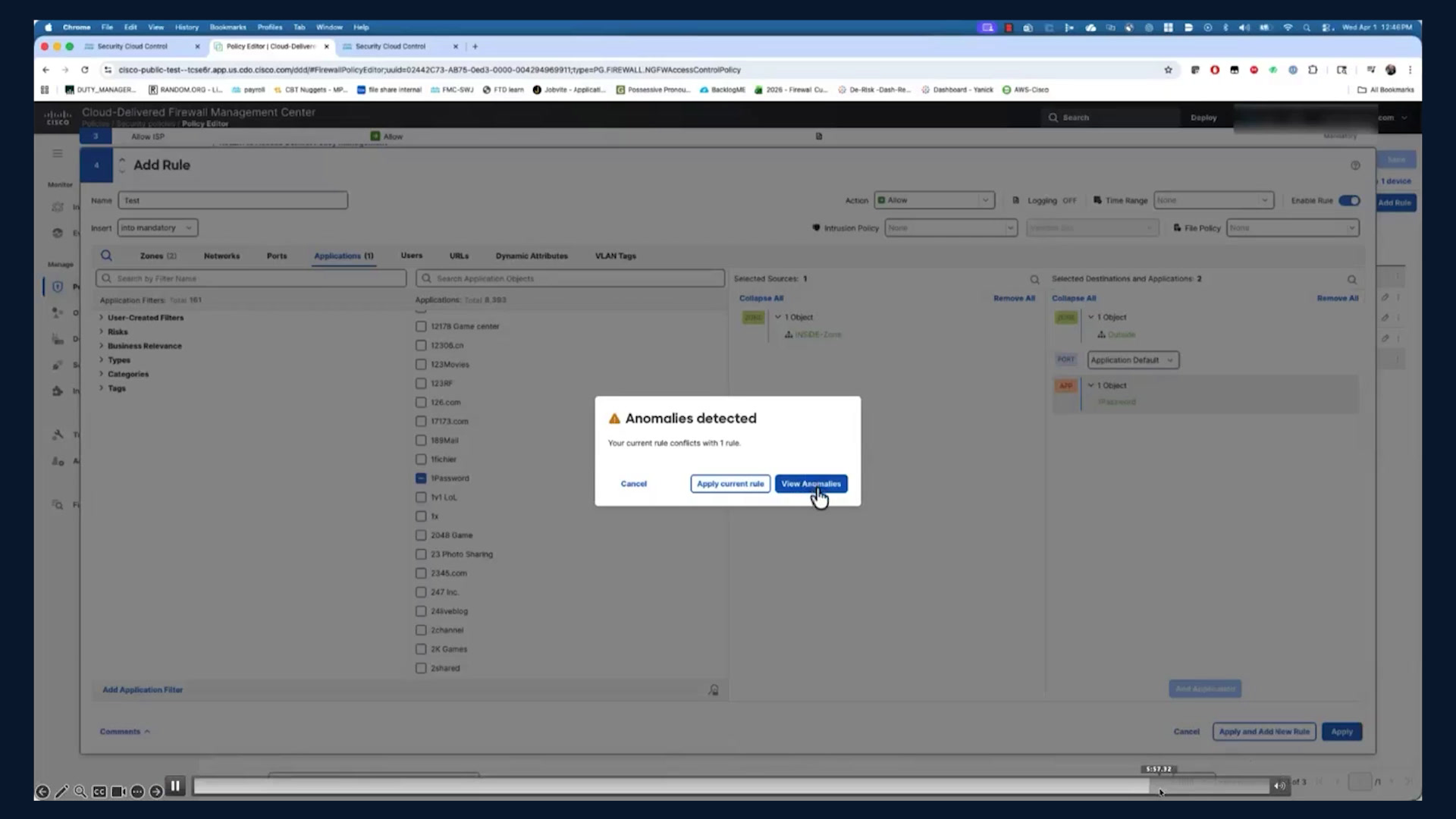The width and height of the screenshot is (1456, 819).
Task: Check the 12178 Game center checkbox
Action: 421,326
